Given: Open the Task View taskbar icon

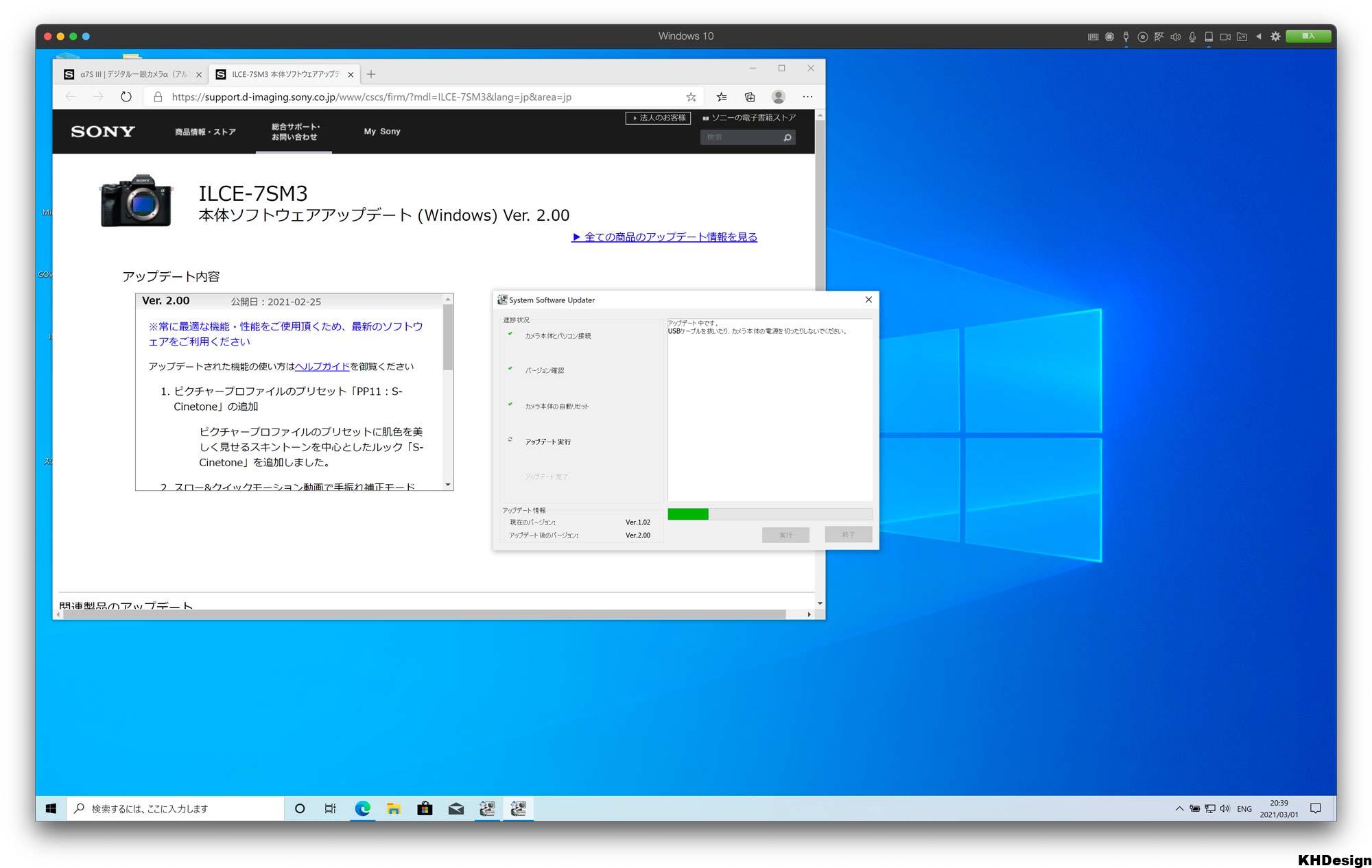Looking at the screenshot, I should click(330, 808).
